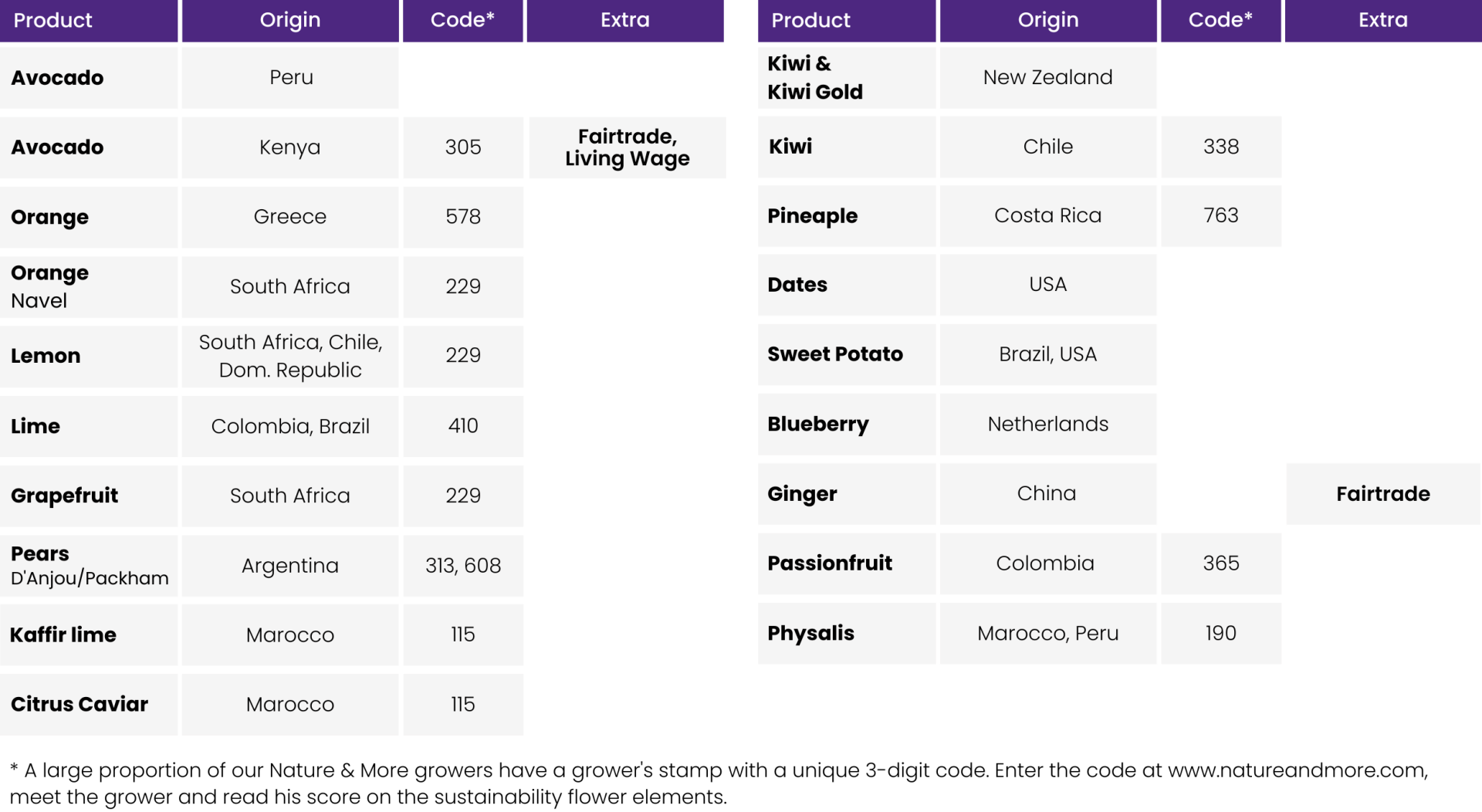Viewport: 1482px width, 812px height.
Task: Select the Greece origin cell
Action: click(290, 217)
